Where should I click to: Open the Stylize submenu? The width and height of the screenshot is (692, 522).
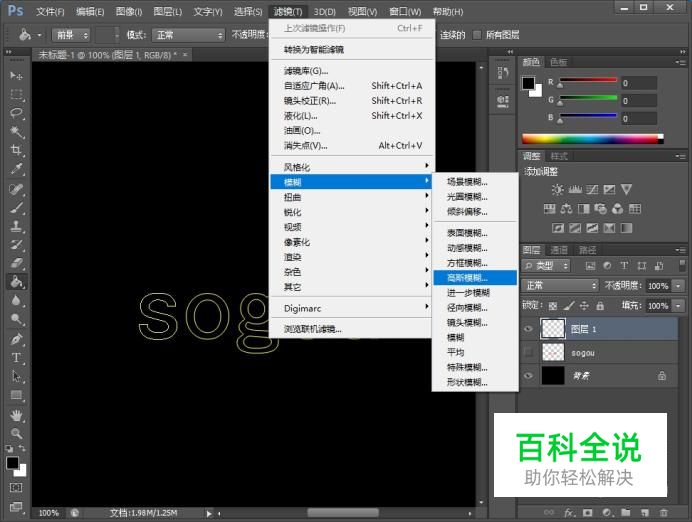352,167
